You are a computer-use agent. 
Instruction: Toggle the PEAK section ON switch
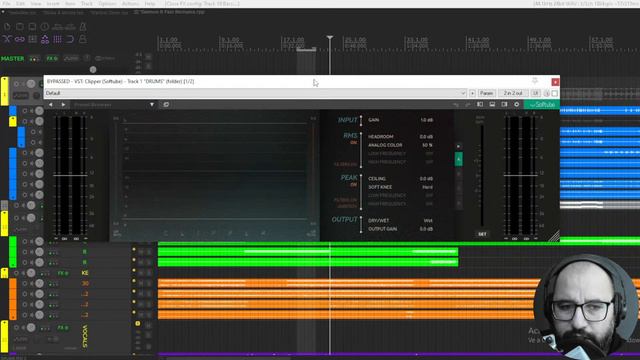coord(353,184)
